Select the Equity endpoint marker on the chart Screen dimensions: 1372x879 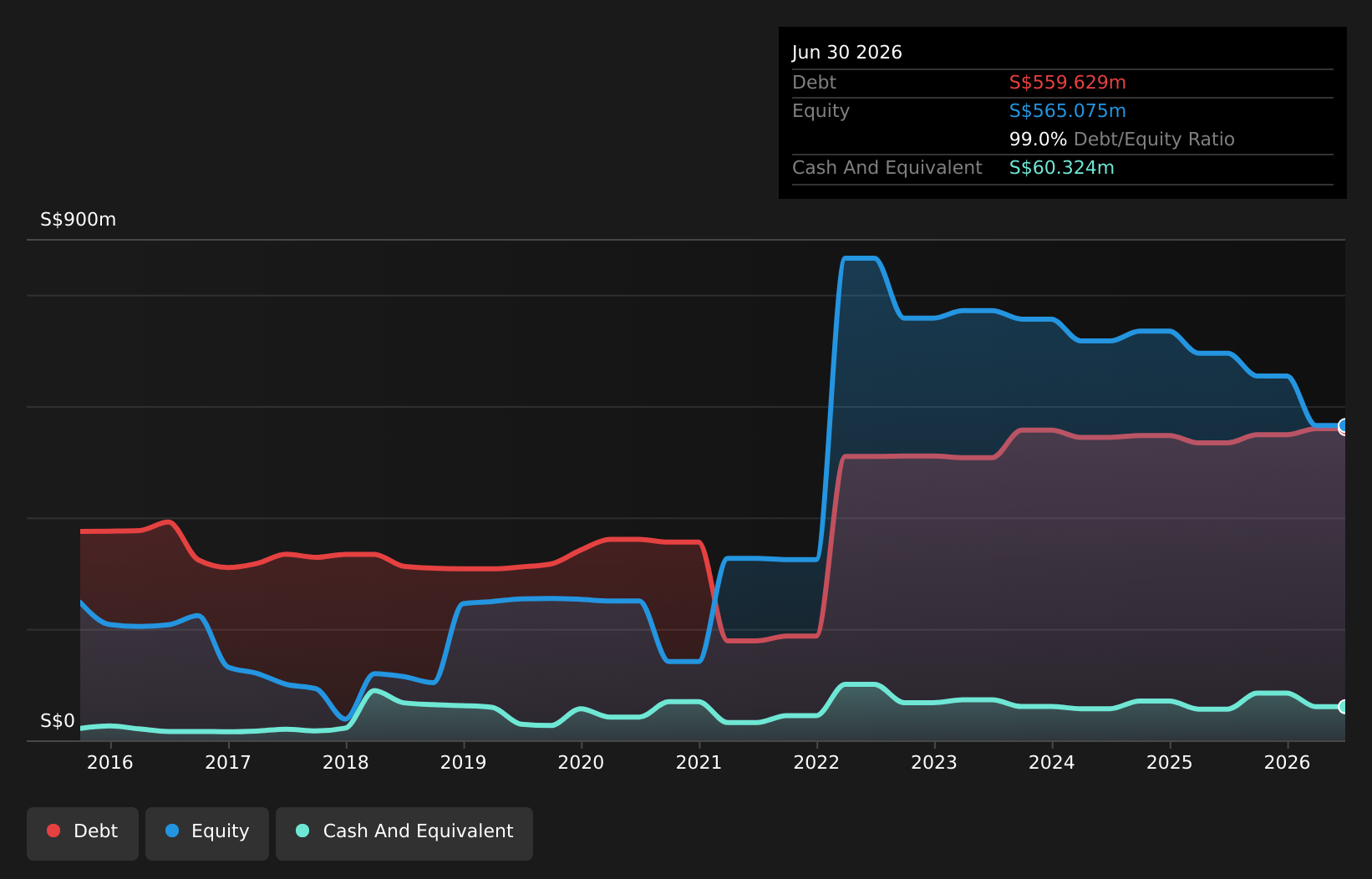pos(1344,426)
